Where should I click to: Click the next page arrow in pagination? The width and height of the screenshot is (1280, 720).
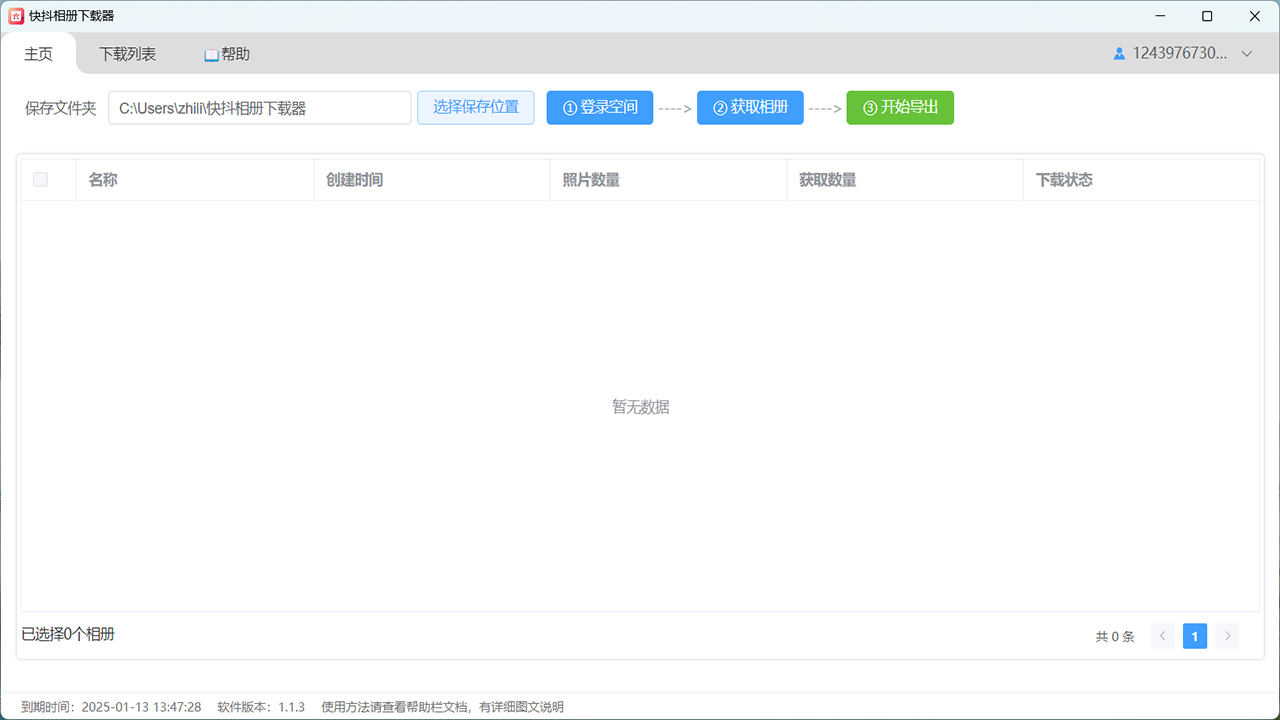pyautogui.click(x=1227, y=636)
